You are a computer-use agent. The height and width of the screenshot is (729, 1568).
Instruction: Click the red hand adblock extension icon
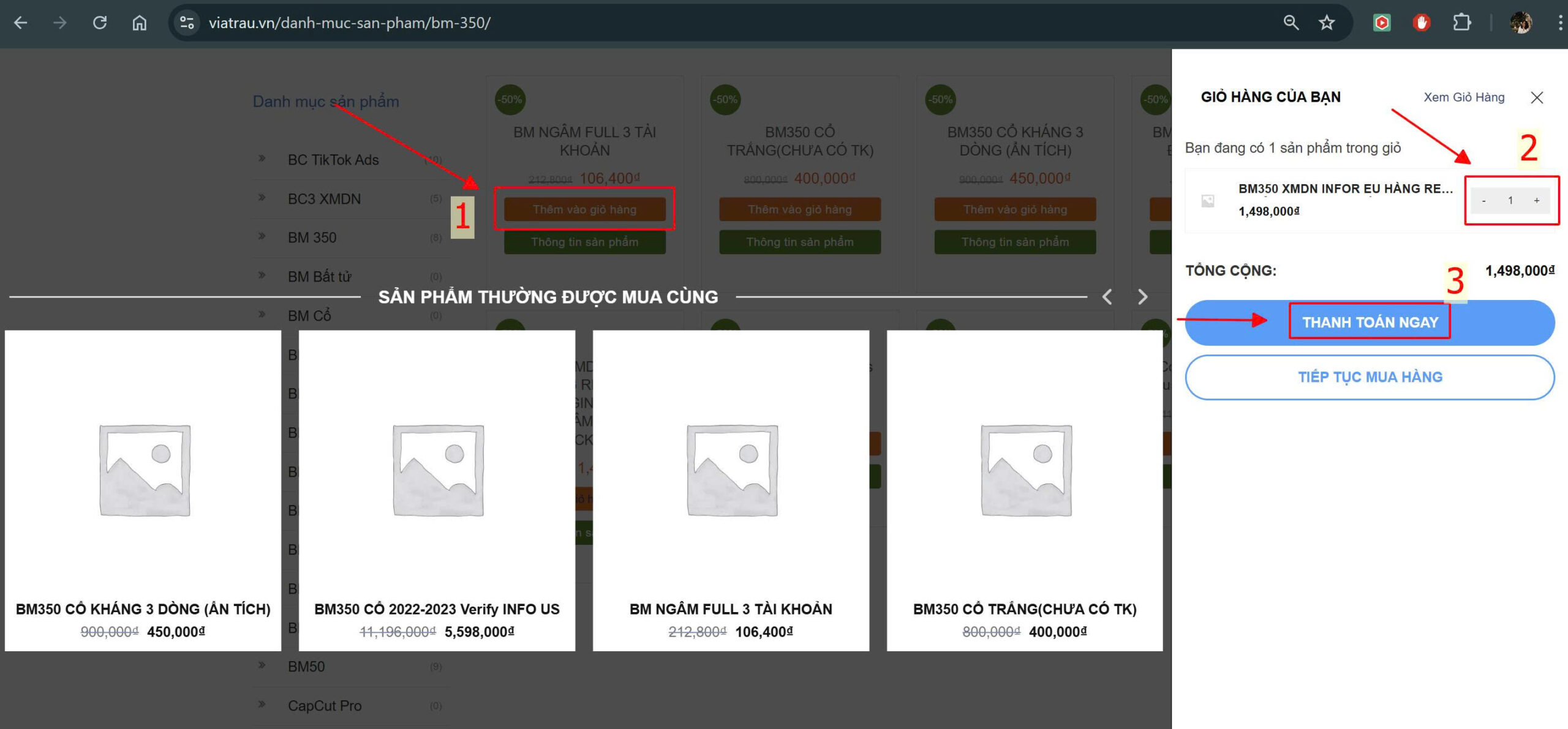(1422, 23)
